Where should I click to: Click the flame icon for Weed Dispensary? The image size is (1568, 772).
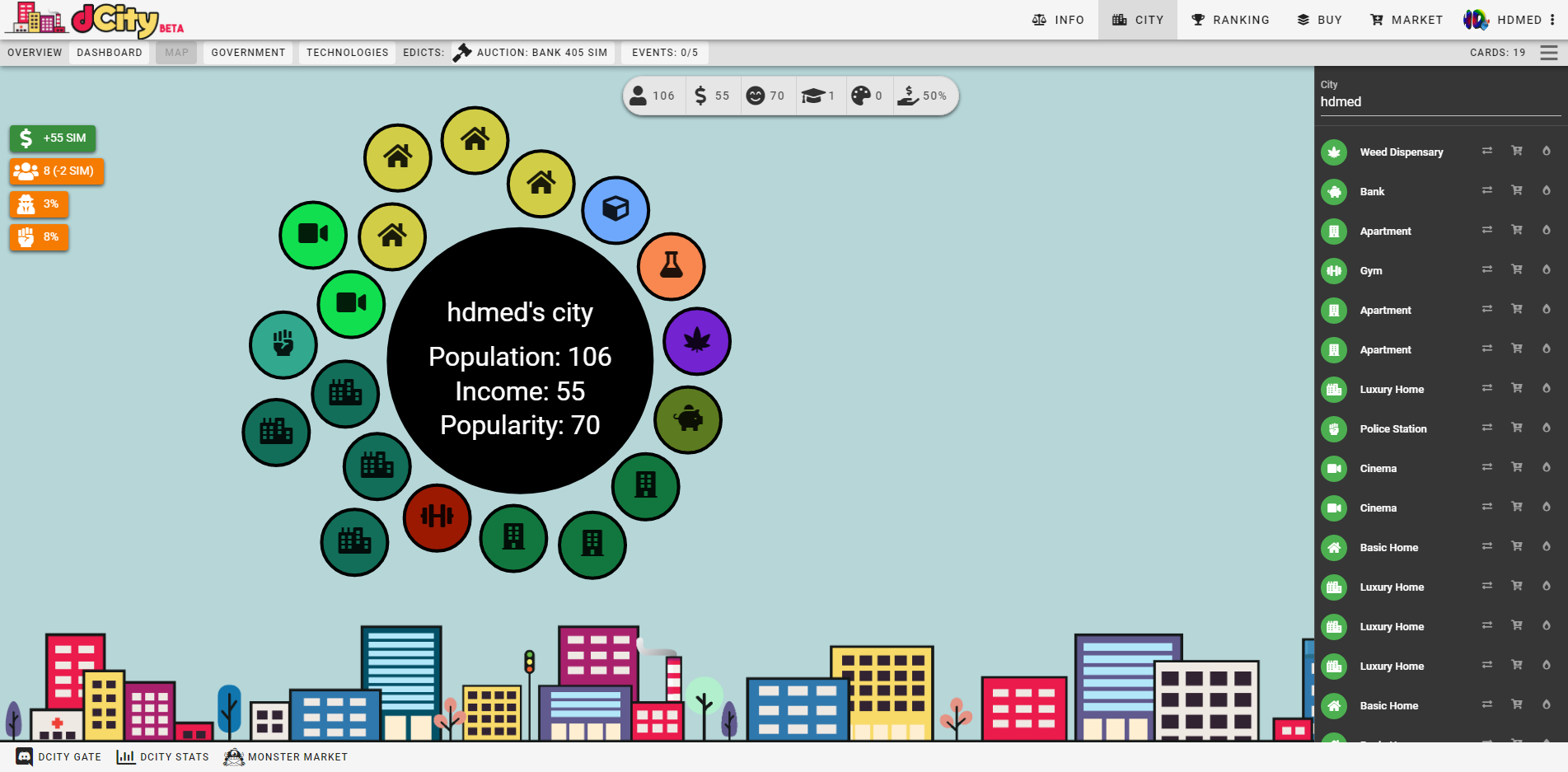pyautogui.click(x=1547, y=151)
